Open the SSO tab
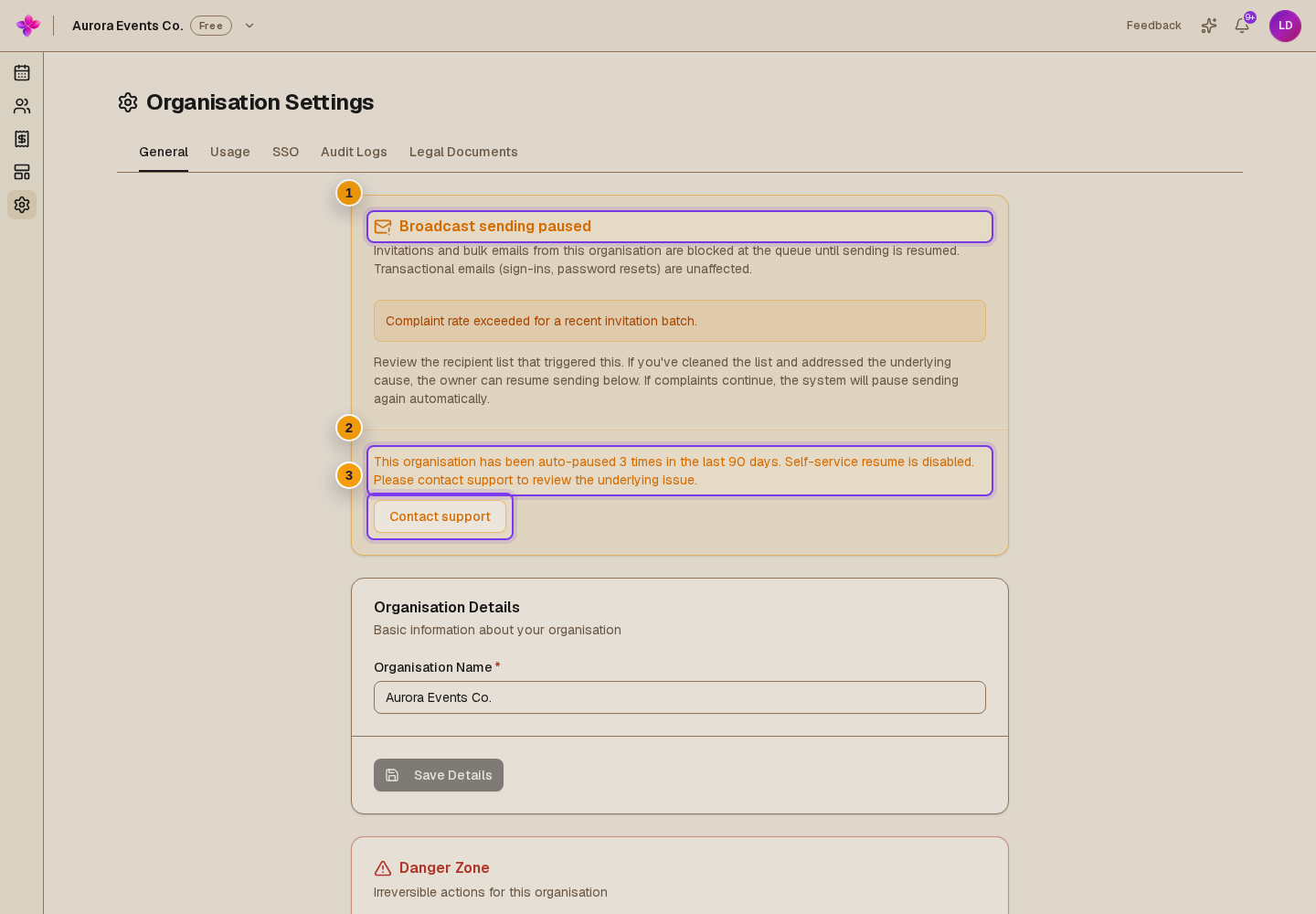 (285, 152)
